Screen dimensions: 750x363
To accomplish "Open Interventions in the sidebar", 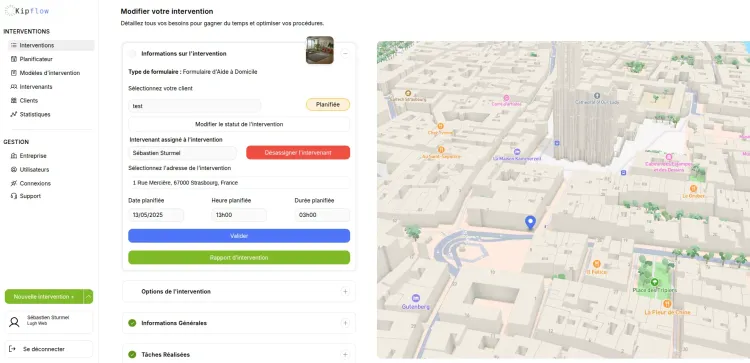I will point(51,45).
